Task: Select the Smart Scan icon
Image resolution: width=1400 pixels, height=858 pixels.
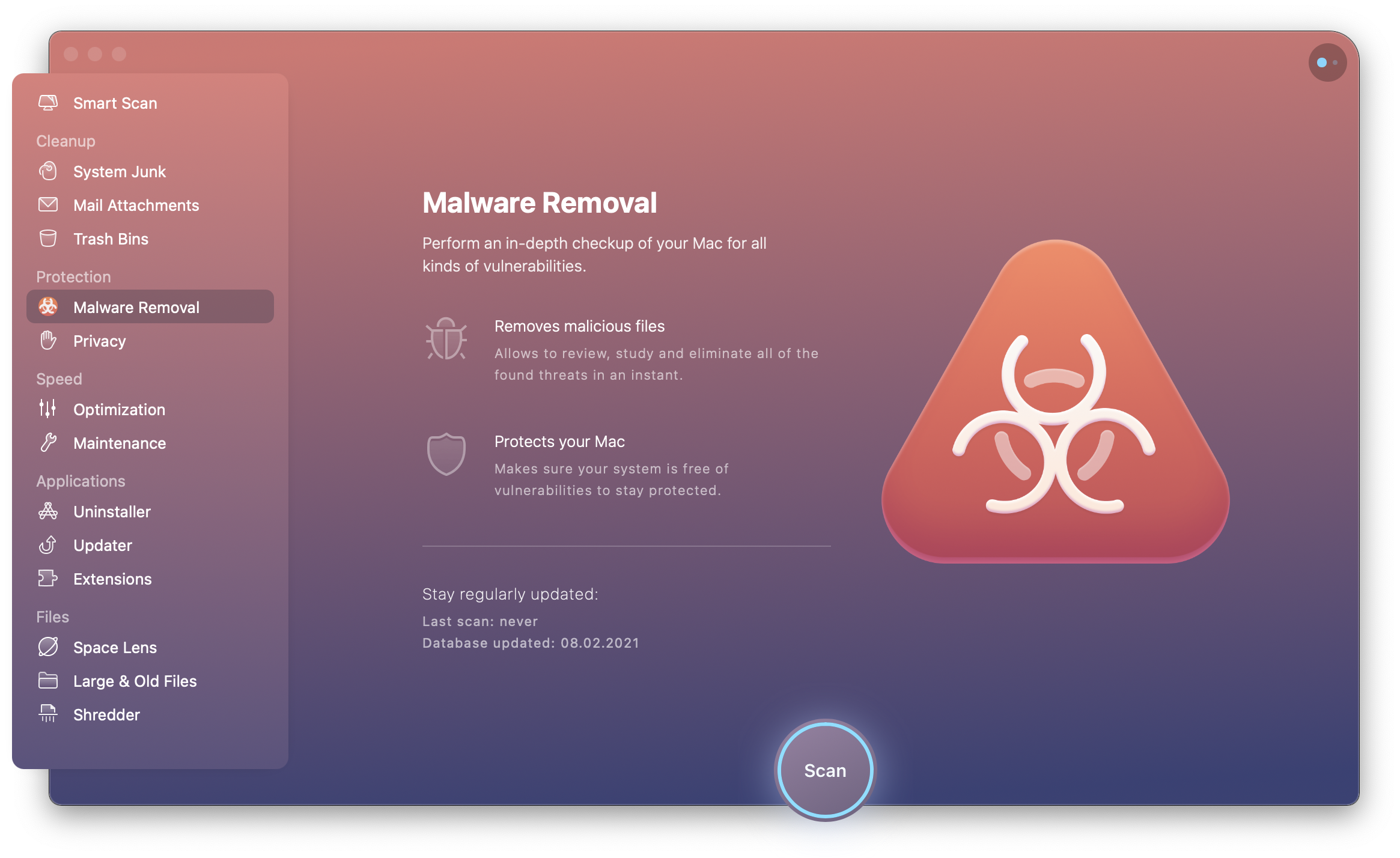Action: point(49,102)
